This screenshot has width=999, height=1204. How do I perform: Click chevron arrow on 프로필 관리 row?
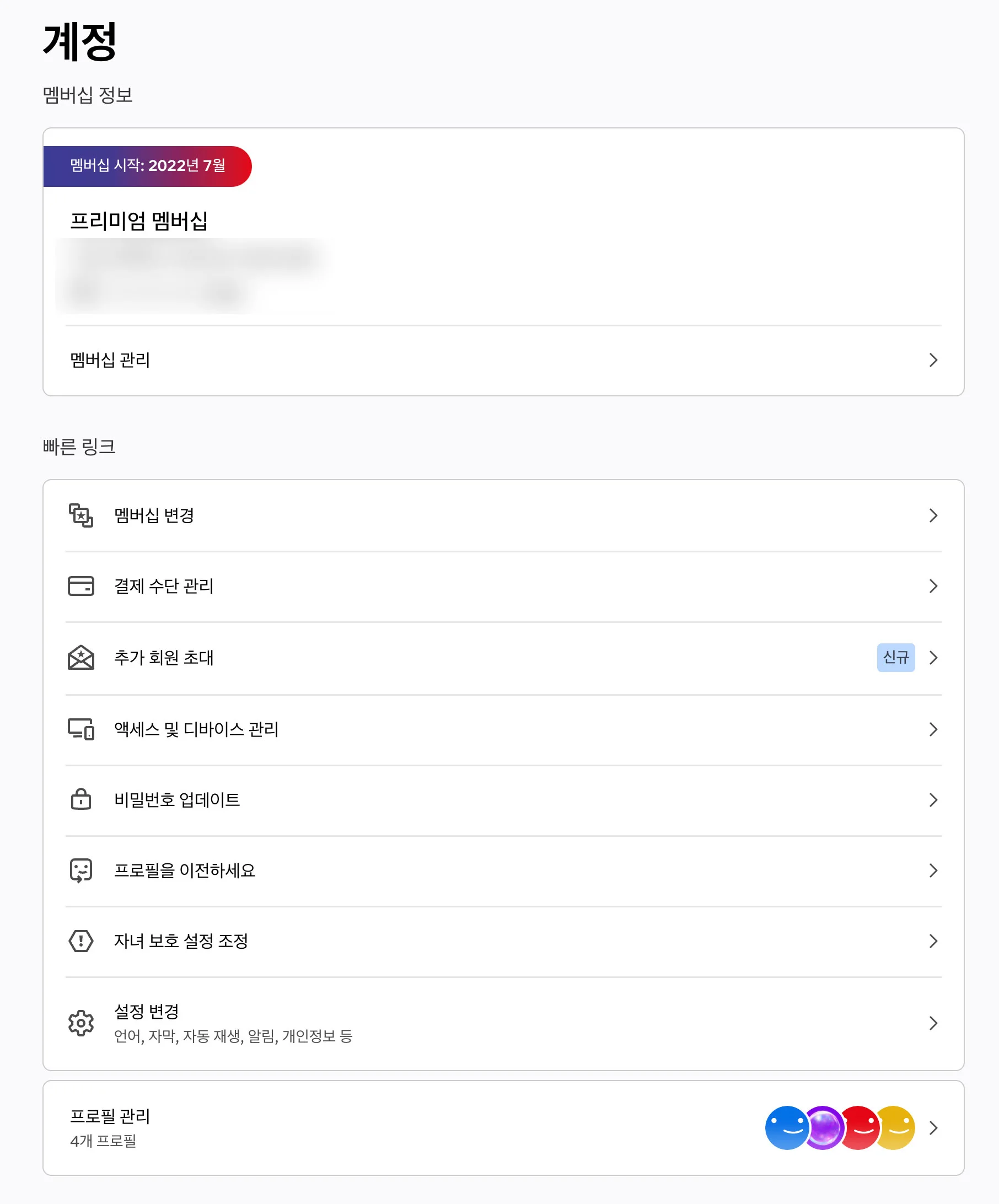[x=933, y=1128]
